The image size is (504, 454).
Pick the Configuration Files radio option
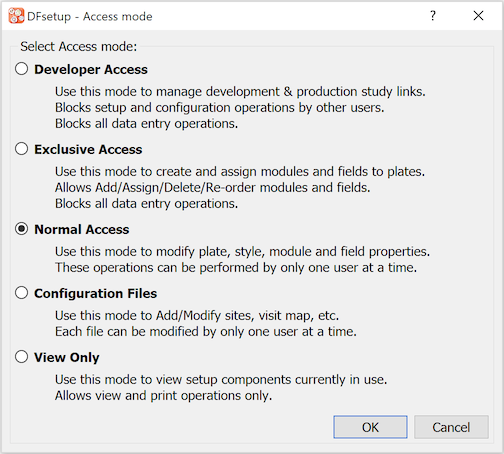pos(22,293)
